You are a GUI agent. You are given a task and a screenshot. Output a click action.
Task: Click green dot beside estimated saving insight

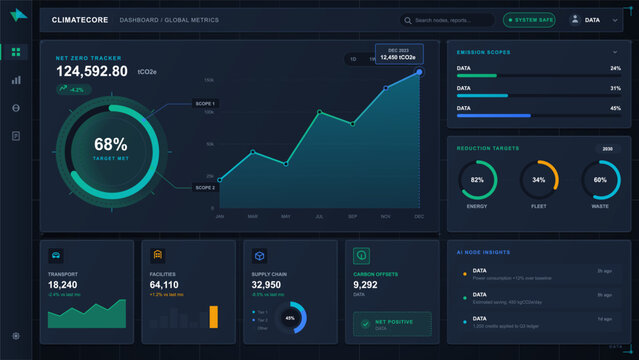point(465,298)
